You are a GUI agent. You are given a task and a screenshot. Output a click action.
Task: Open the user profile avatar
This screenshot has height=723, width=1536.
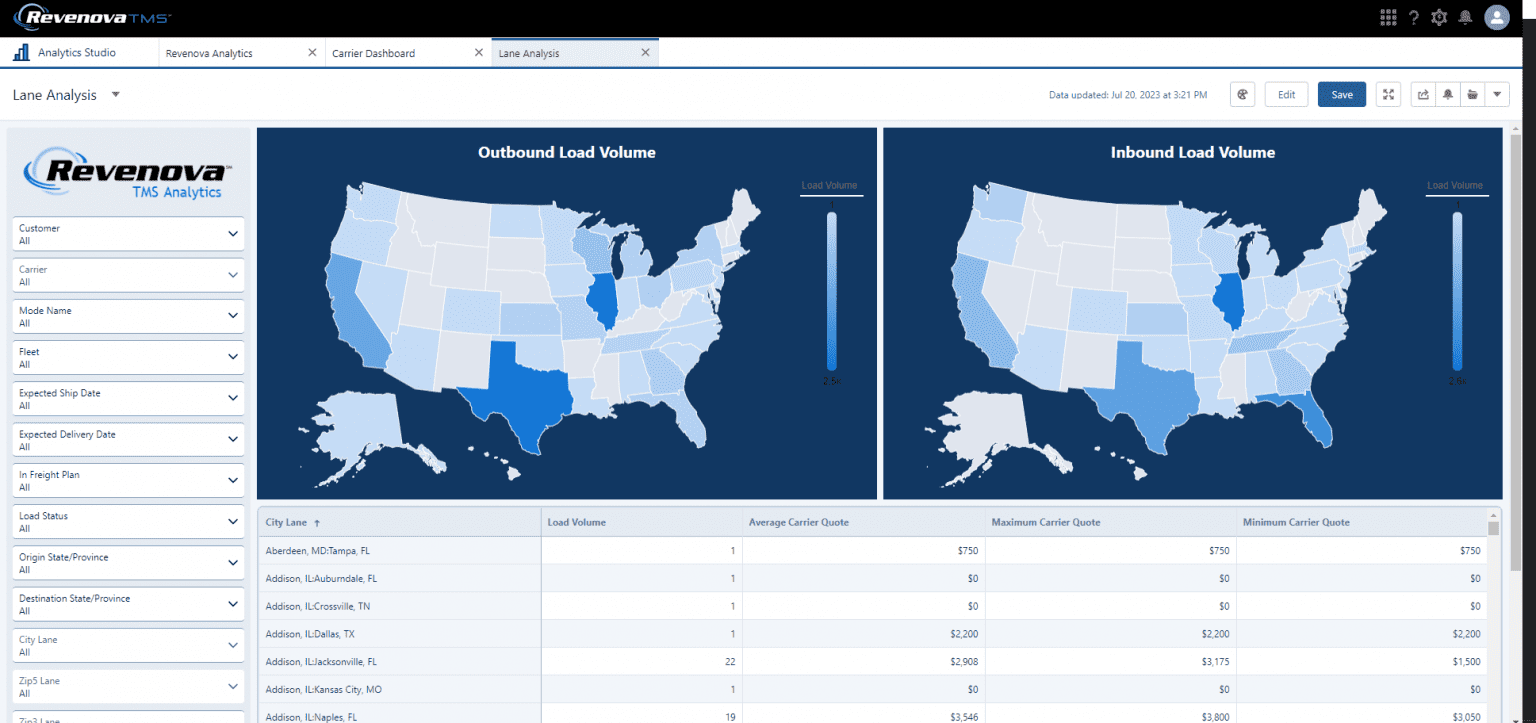click(1497, 16)
